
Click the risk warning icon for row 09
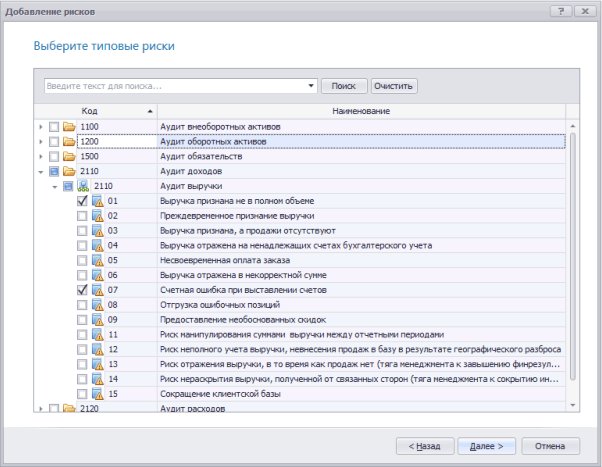coord(98,320)
